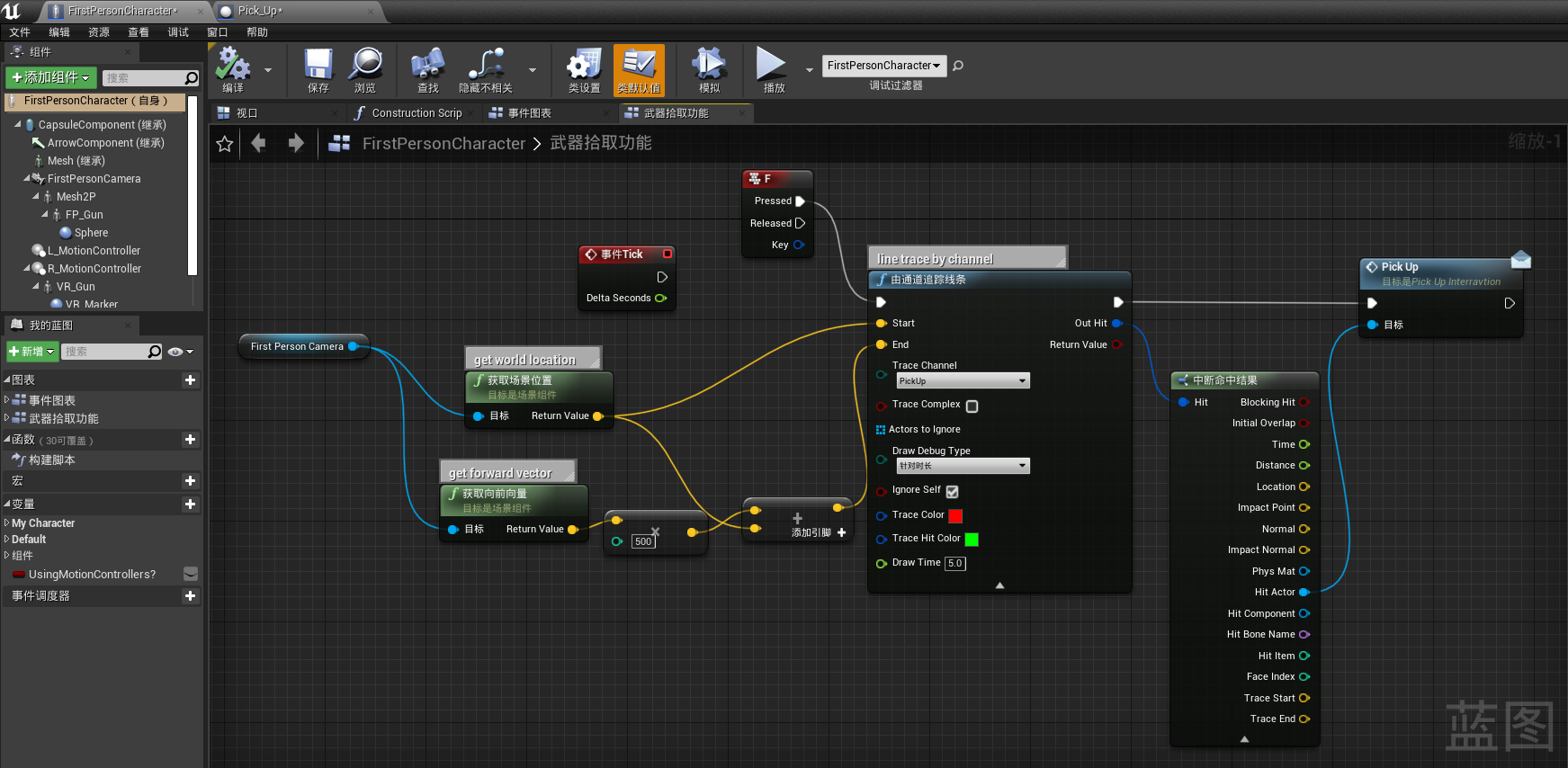
Task: Toggle the eye visibility filter in My Blueprint
Action: tap(175, 352)
